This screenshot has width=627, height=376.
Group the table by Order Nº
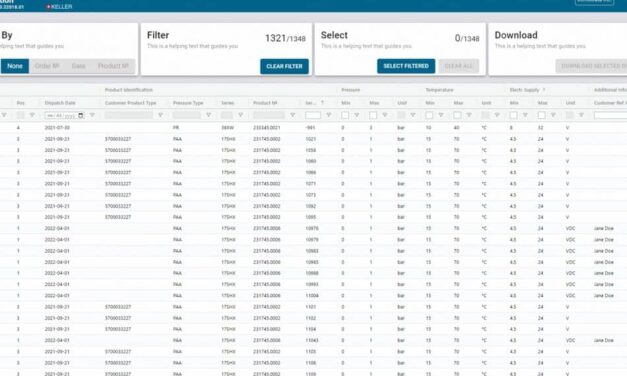click(x=47, y=66)
